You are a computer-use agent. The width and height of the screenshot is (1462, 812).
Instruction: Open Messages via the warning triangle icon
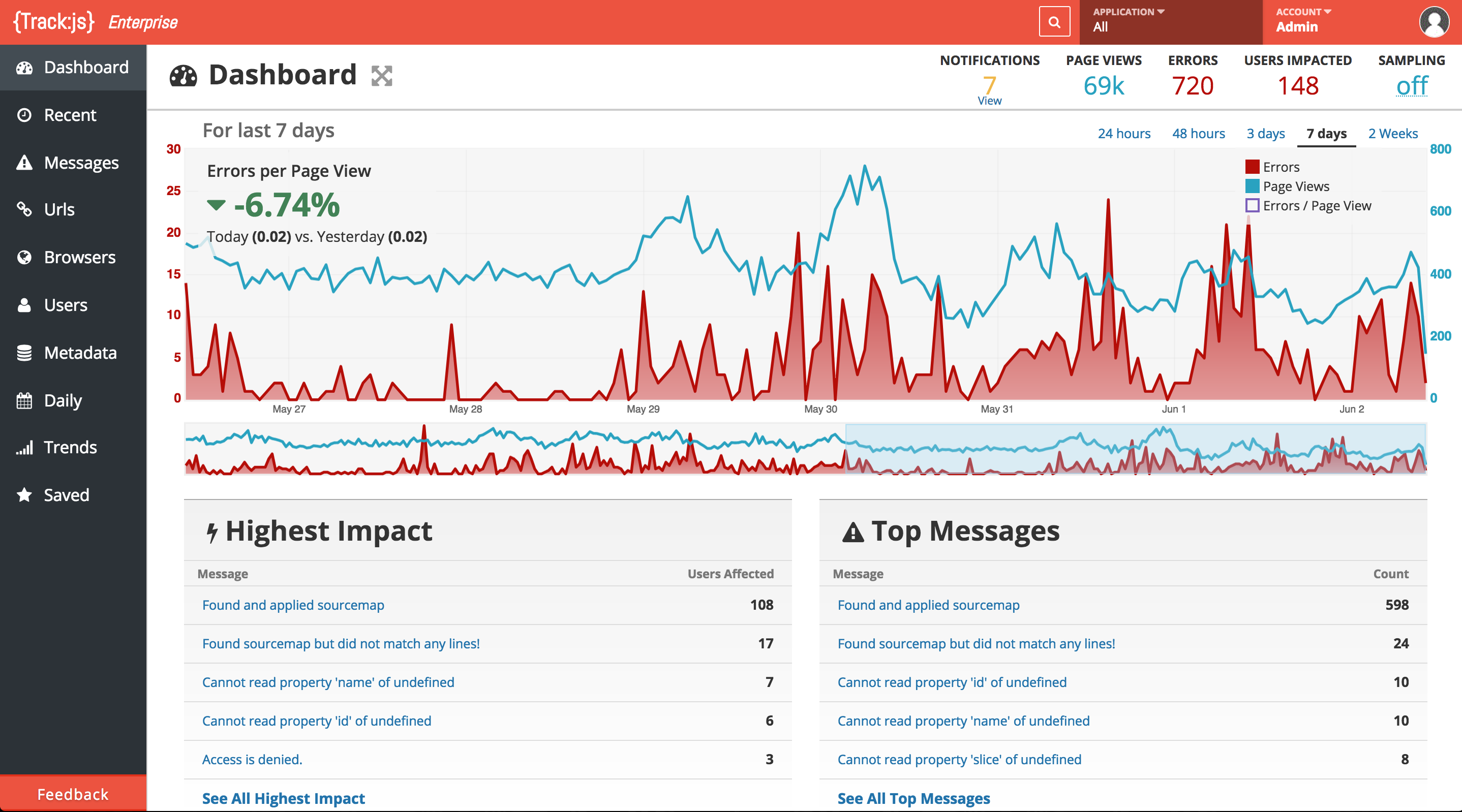point(24,163)
